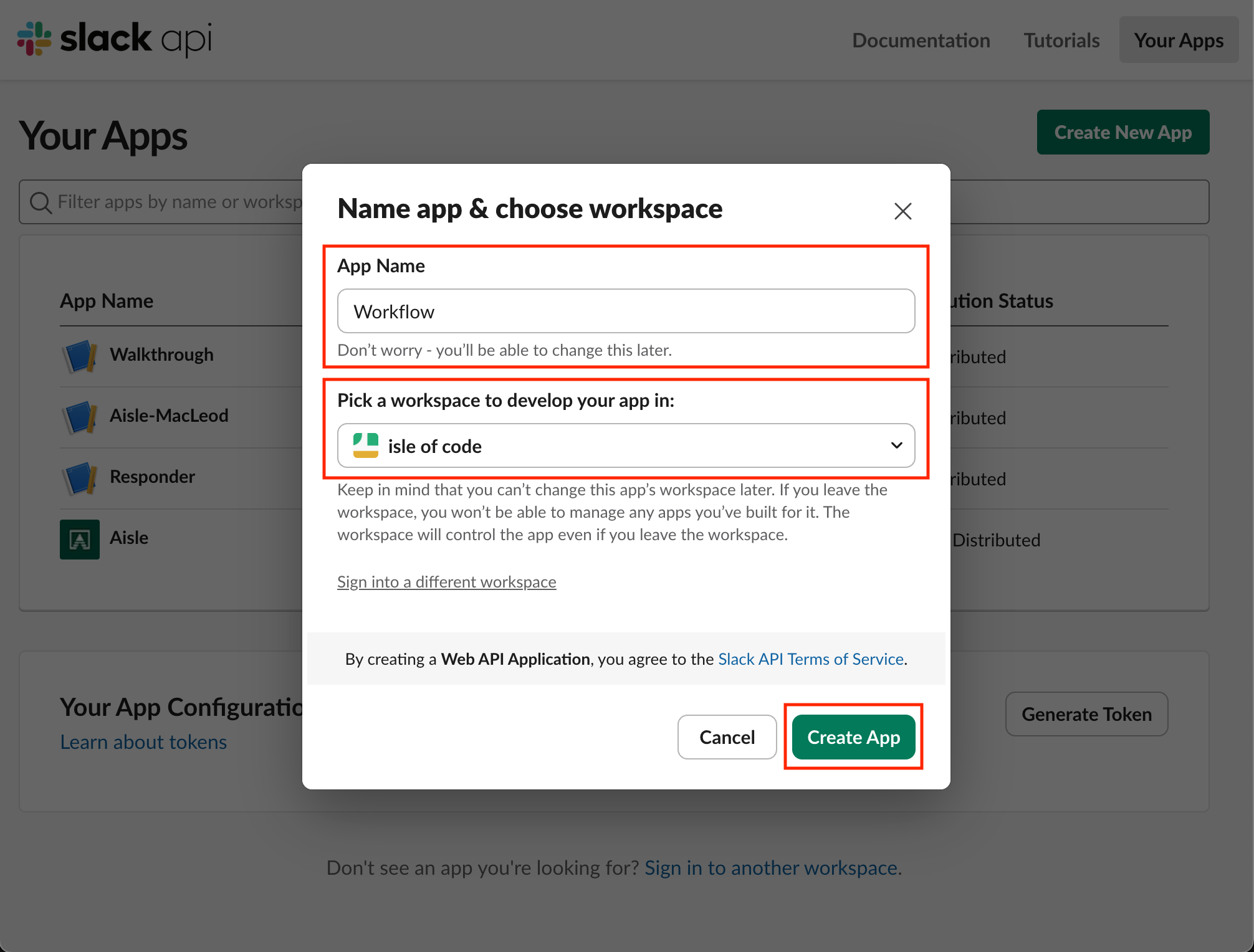Click Sign in to another workspace

(772, 867)
